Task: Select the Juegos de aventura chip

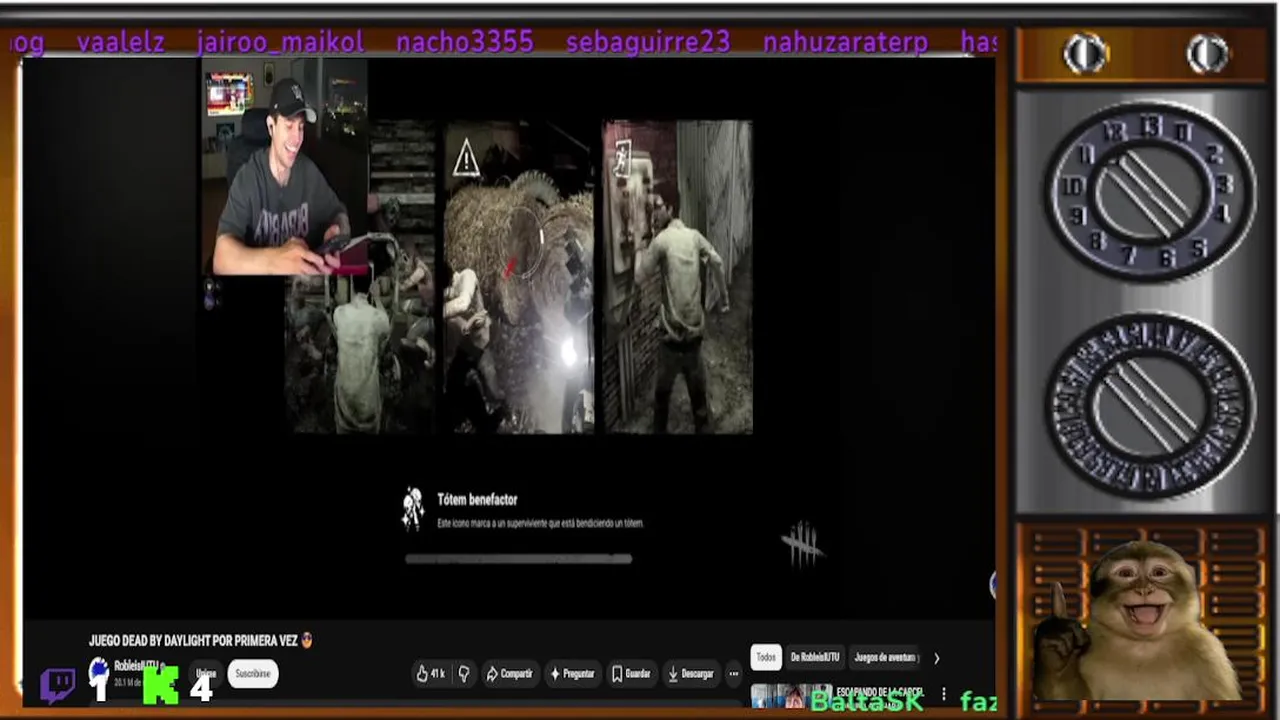Action: (x=885, y=657)
